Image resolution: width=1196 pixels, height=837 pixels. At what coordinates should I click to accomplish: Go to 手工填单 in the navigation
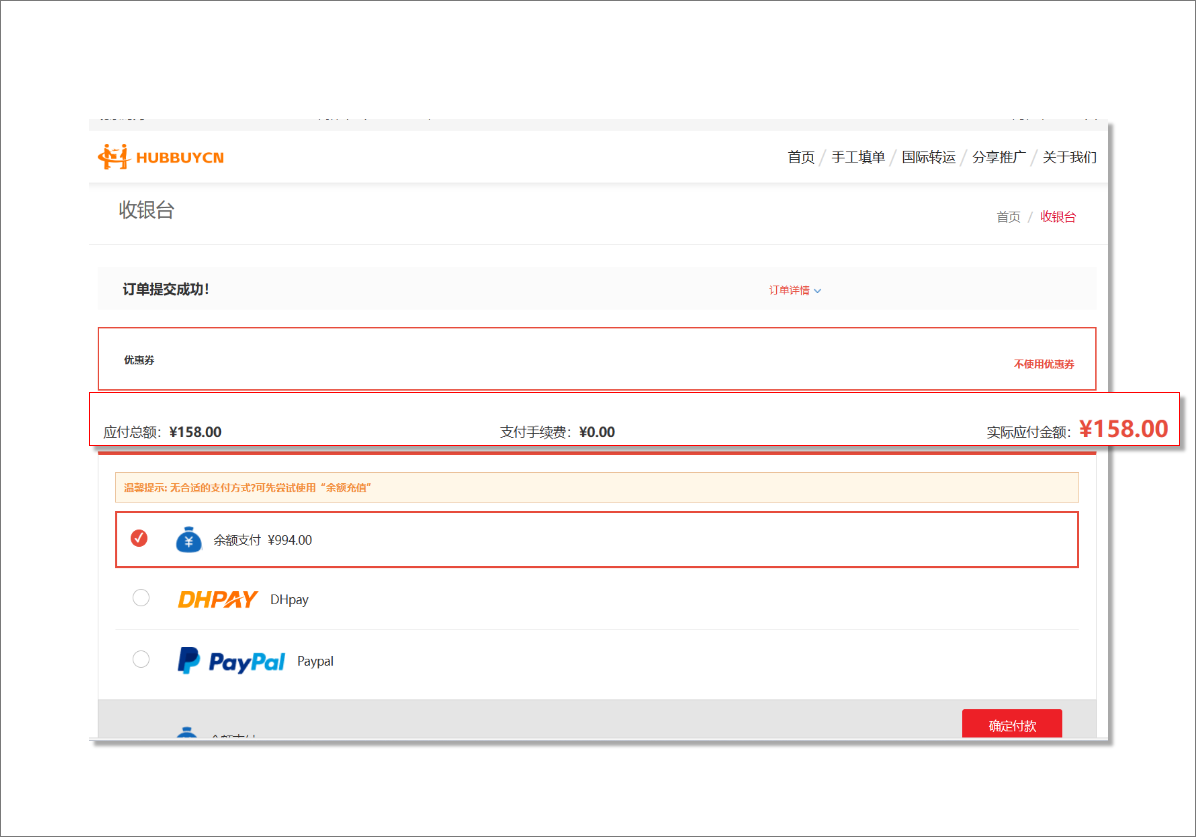pos(858,157)
